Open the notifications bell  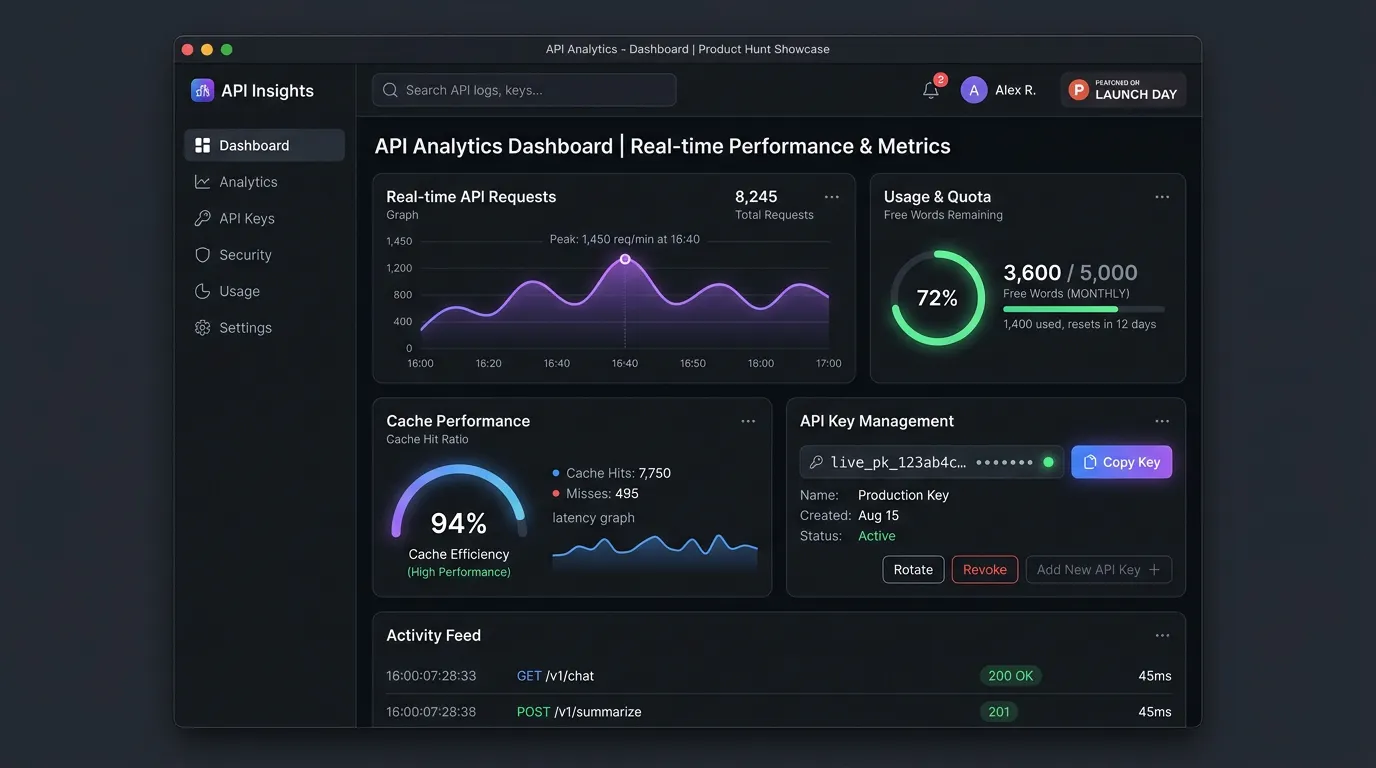click(x=931, y=90)
